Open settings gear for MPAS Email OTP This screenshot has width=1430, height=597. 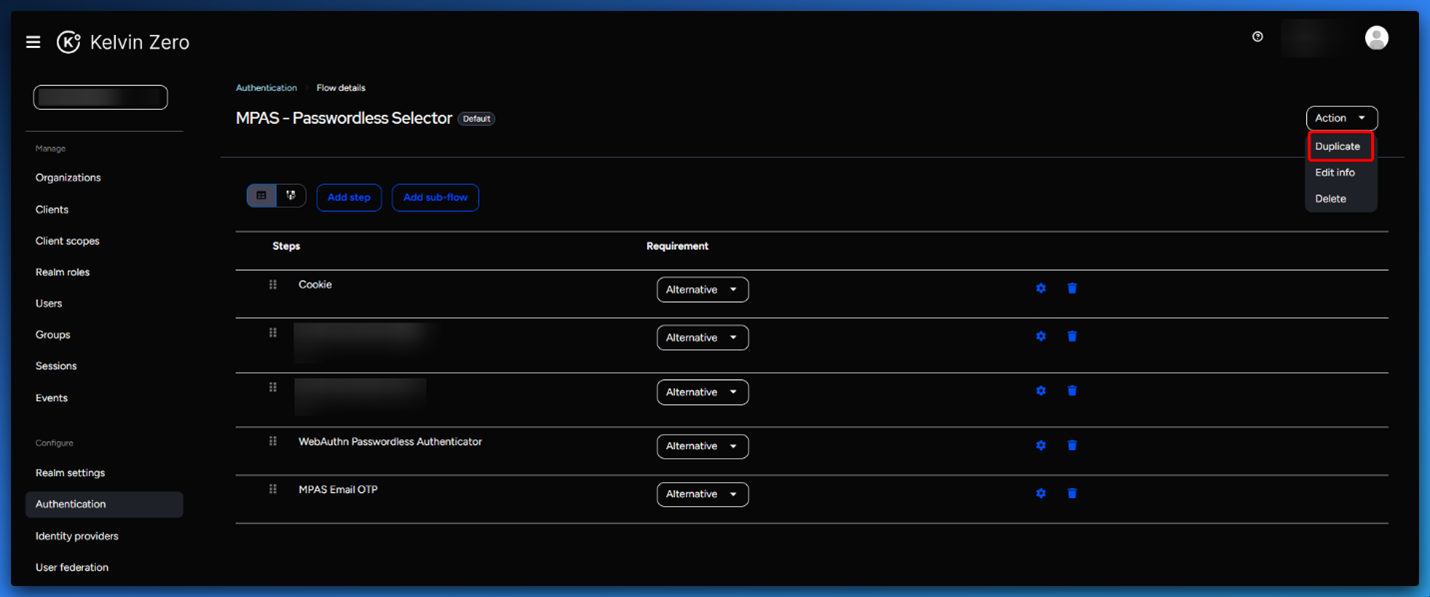[x=1041, y=493]
